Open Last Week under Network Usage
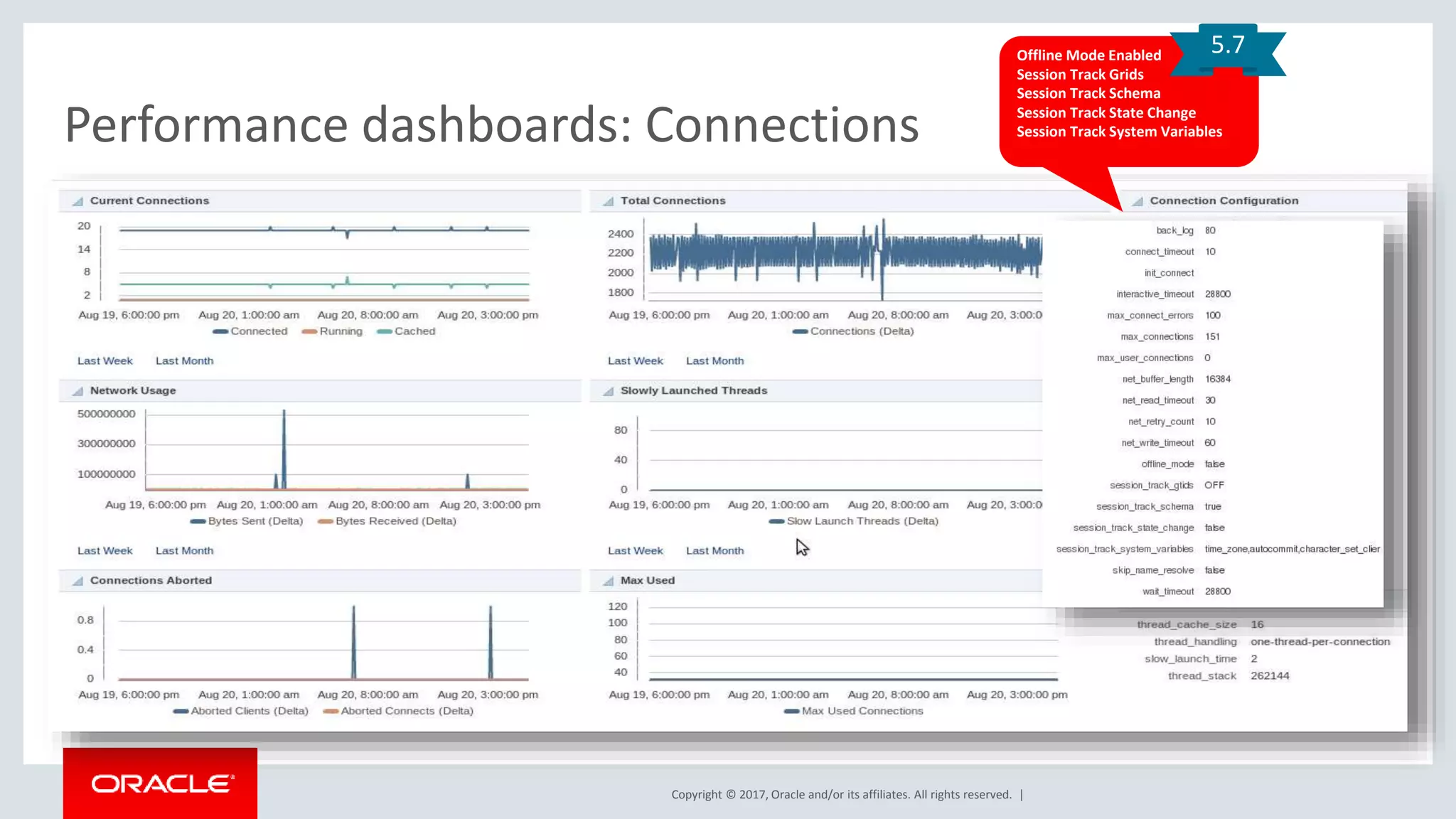The height and width of the screenshot is (819, 1456). (x=105, y=550)
